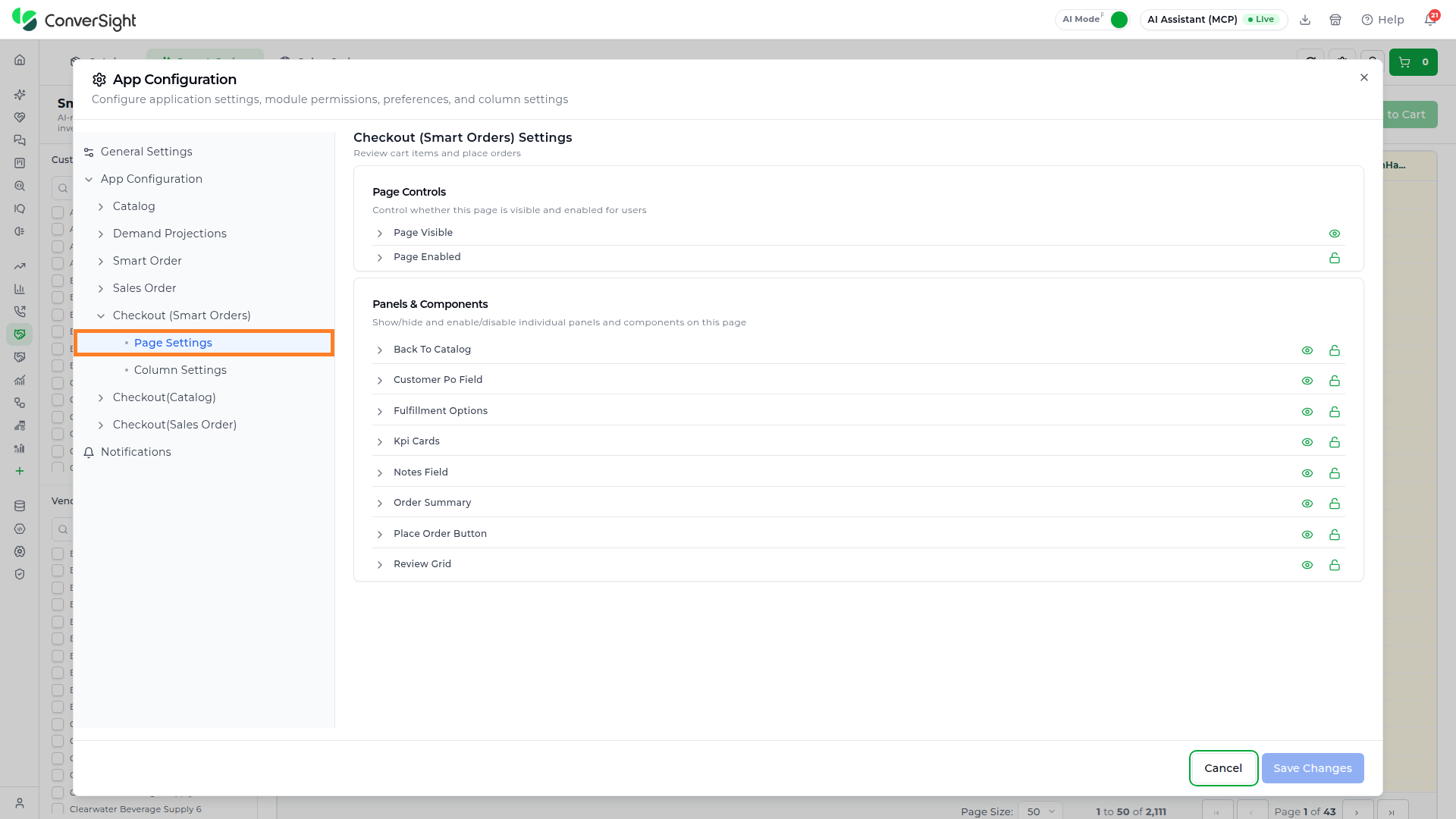Toggle eye icon for Review Grid
This screenshot has width=1456, height=819.
tap(1307, 565)
